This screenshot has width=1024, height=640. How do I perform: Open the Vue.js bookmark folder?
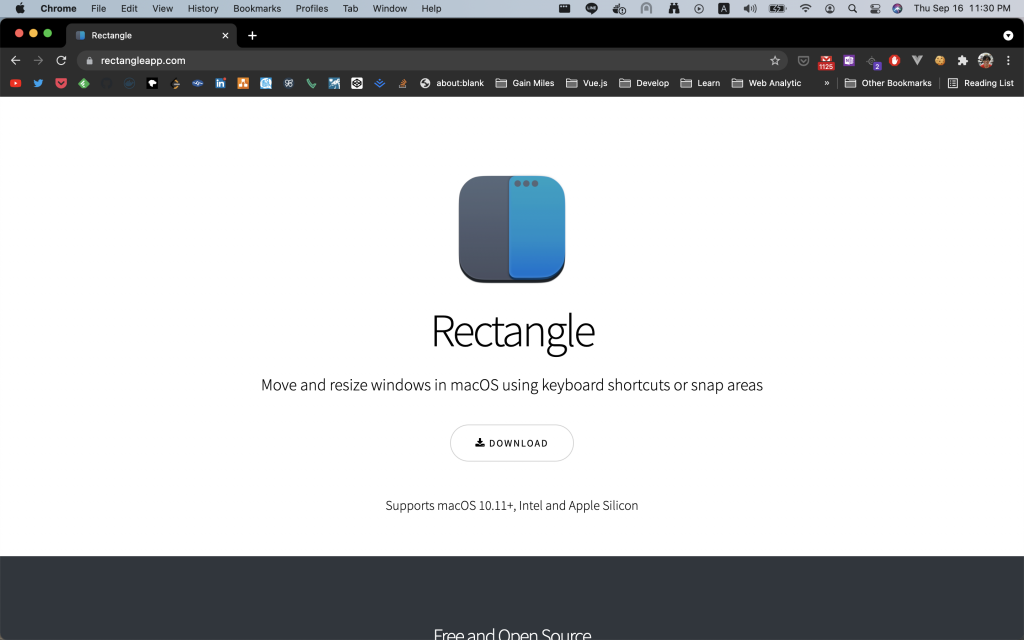[x=586, y=83]
